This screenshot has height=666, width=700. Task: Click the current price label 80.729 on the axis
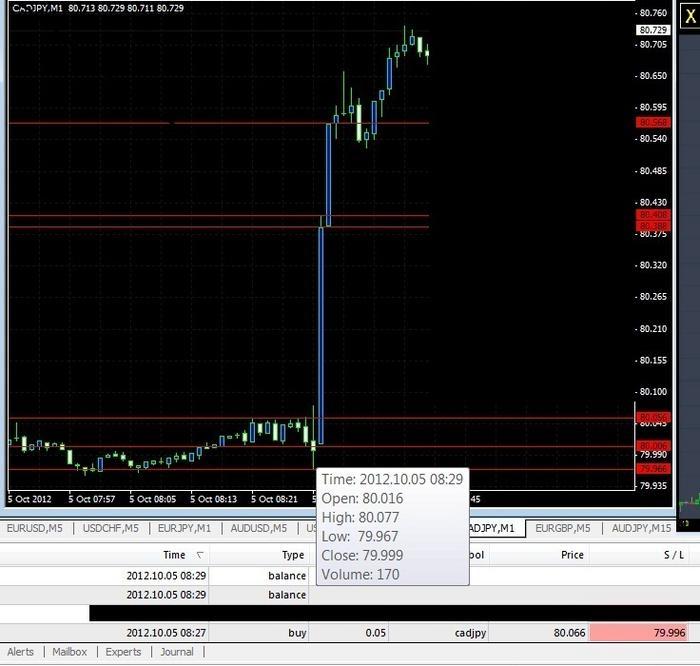[x=653, y=30]
